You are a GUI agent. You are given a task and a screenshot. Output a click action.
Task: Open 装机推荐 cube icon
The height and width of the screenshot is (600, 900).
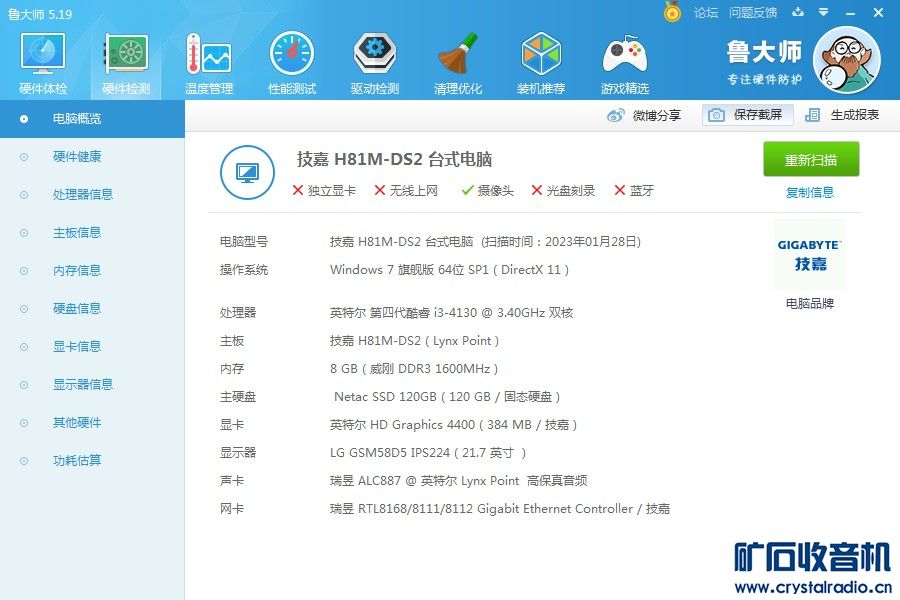coord(541,54)
